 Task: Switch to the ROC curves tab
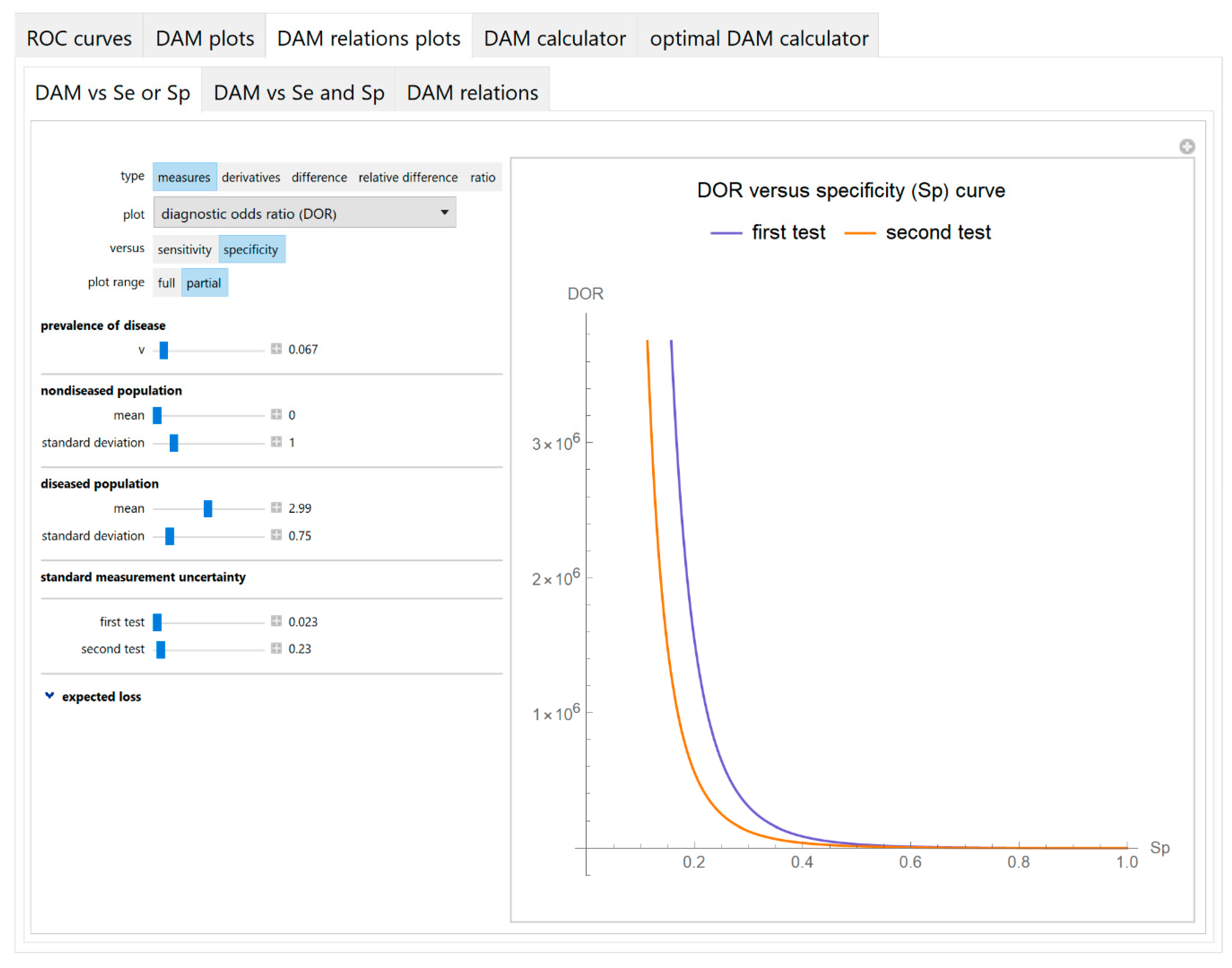pyautogui.click(x=79, y=38)
